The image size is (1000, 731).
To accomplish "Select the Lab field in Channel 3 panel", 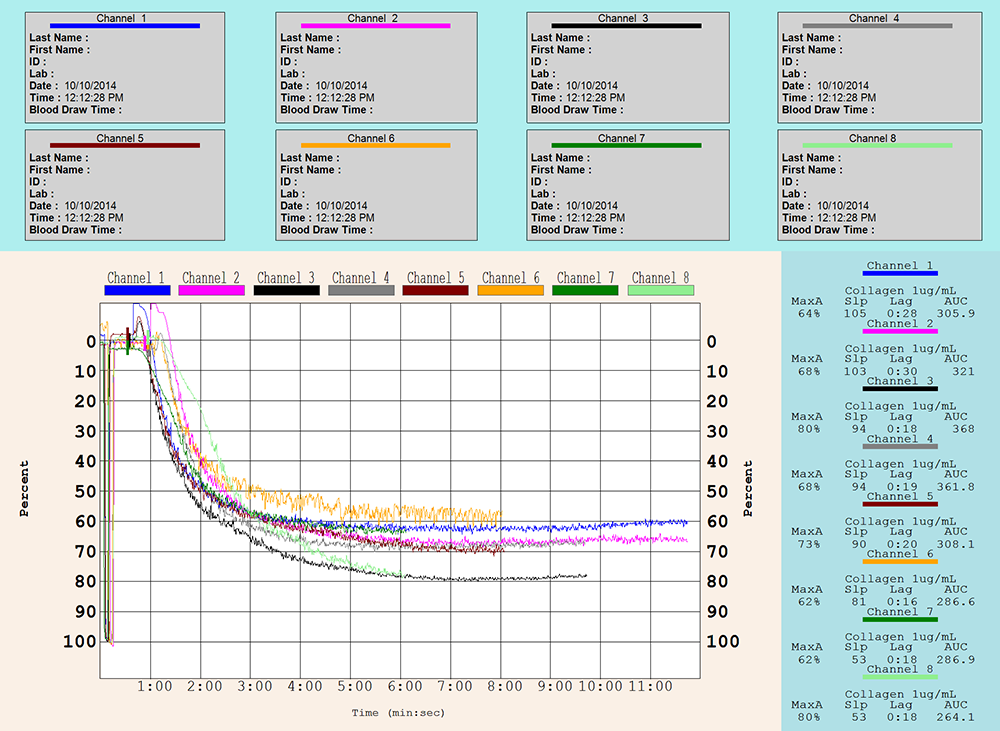I will coord(542,74).
